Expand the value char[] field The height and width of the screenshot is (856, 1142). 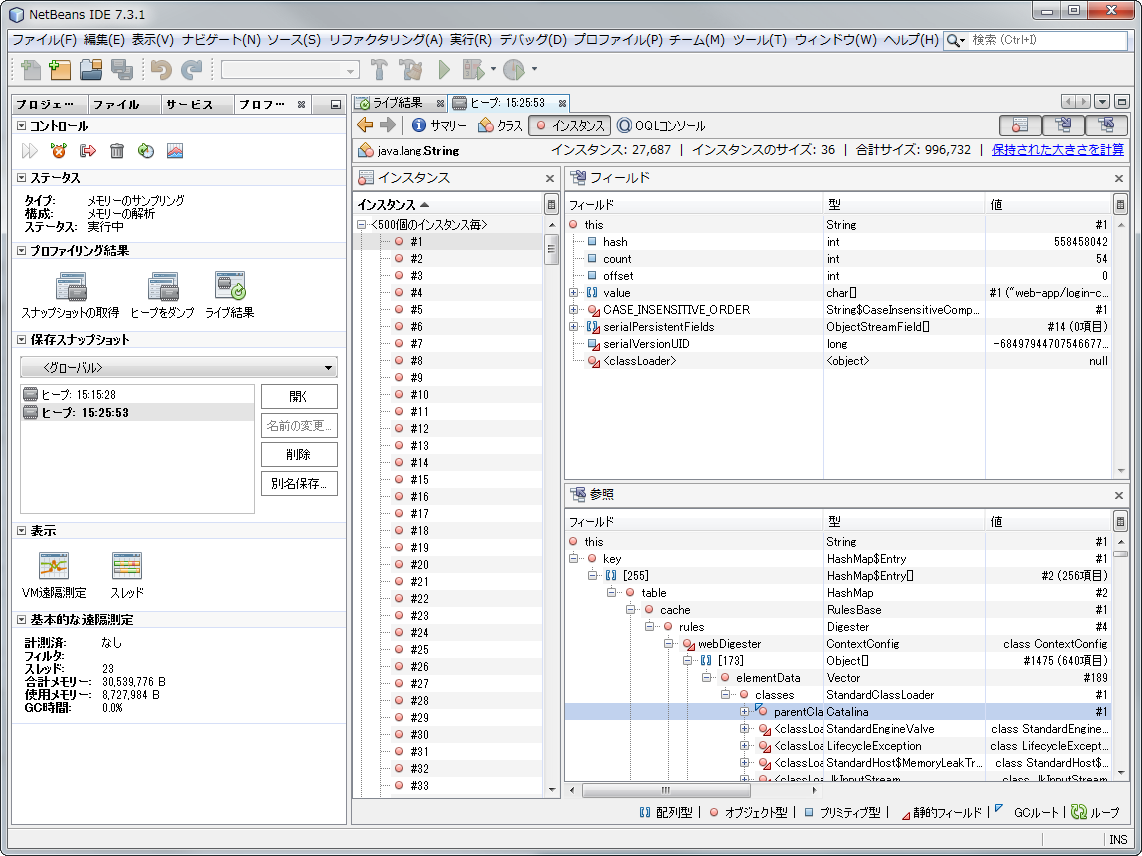(x=574, y=293)
